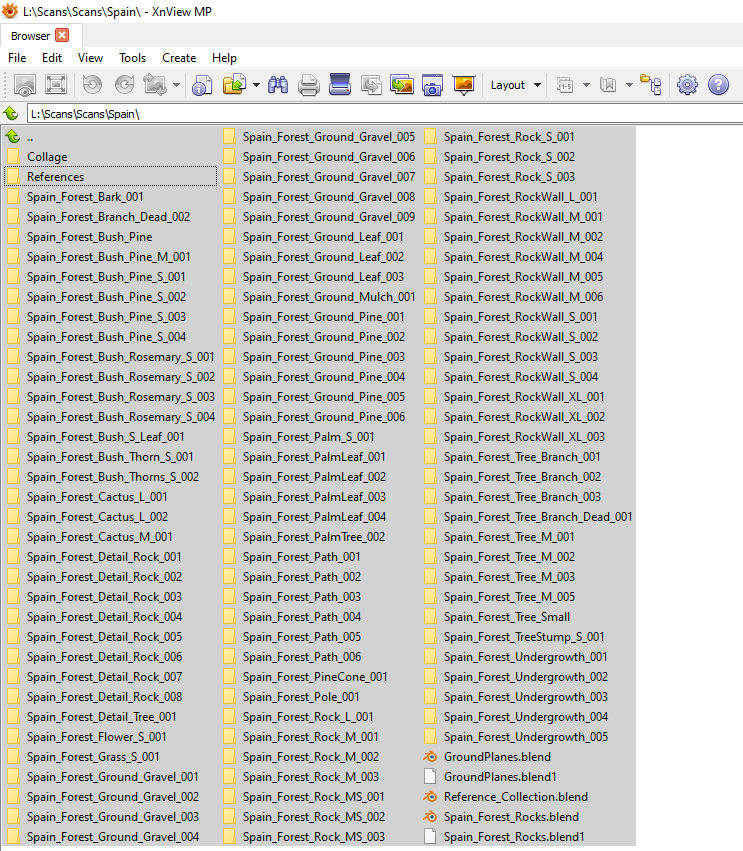Select Spain_Forest_Flower_S_001 folder

(111, 736)
